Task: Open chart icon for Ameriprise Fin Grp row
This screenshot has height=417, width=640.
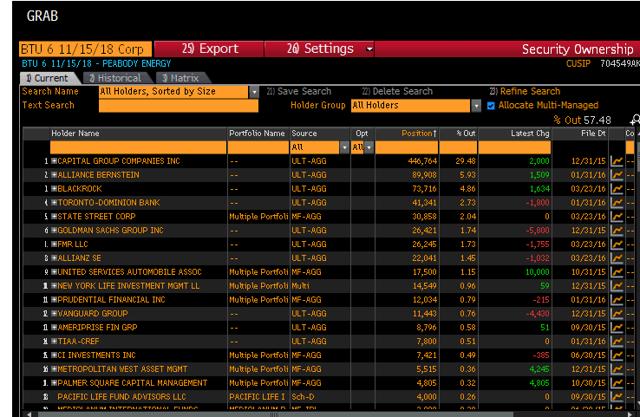Action: 617,328
